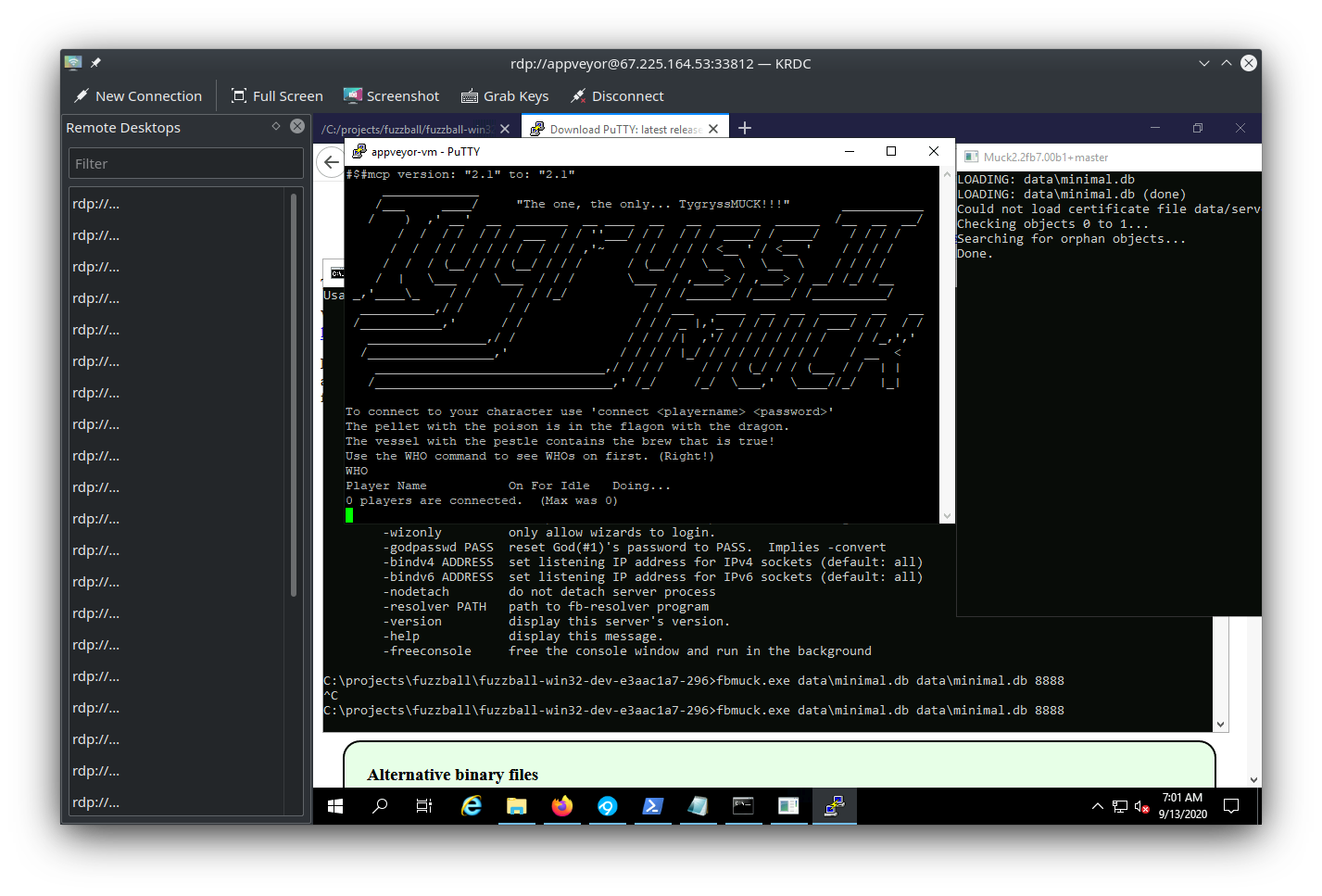The height and width of the screenshot is (896, 1322).
Task: Open PowerShell from the taskbar
Action: [x=652, y=806]
